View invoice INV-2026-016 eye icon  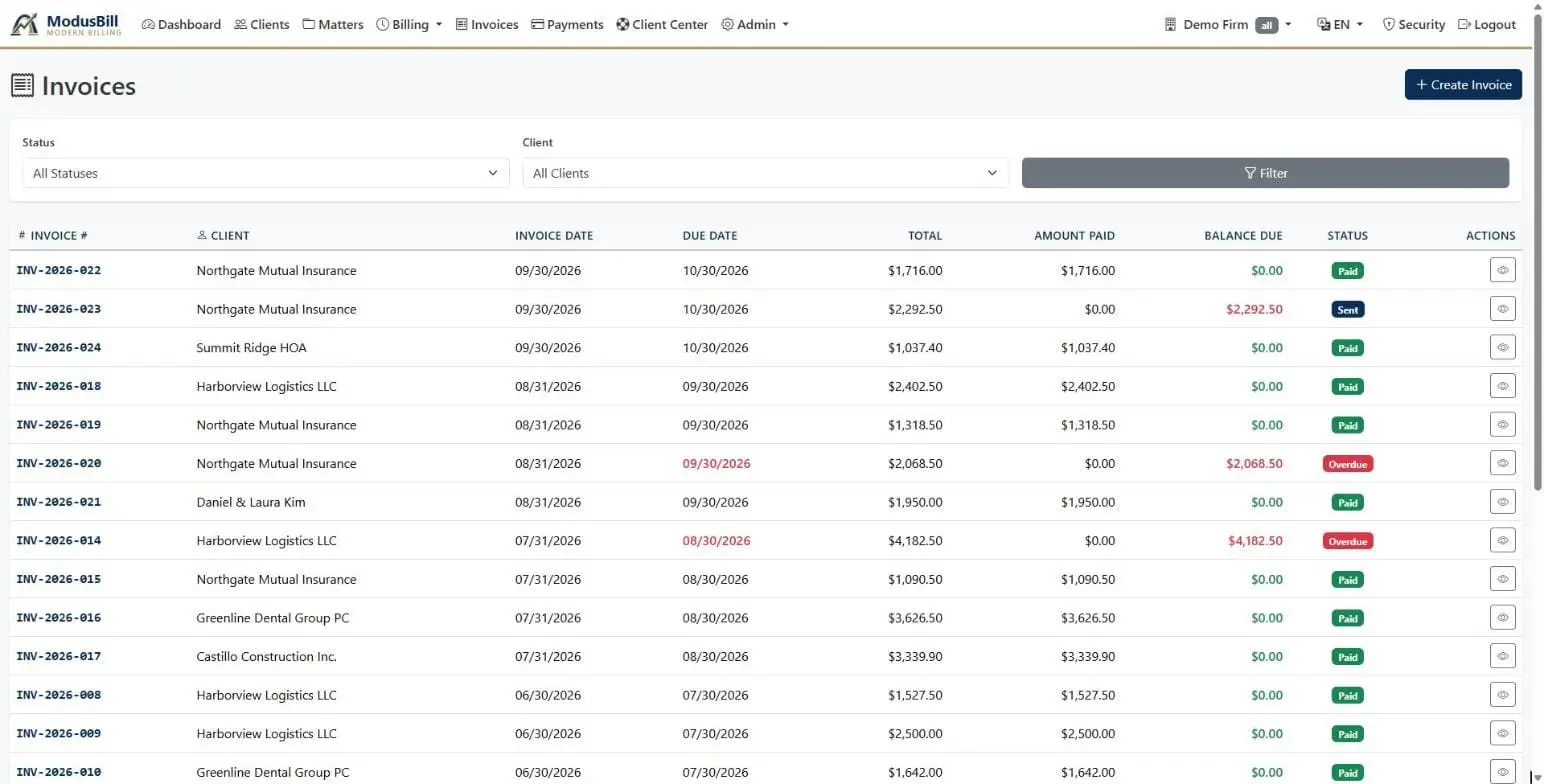(x=1502, y=618)
